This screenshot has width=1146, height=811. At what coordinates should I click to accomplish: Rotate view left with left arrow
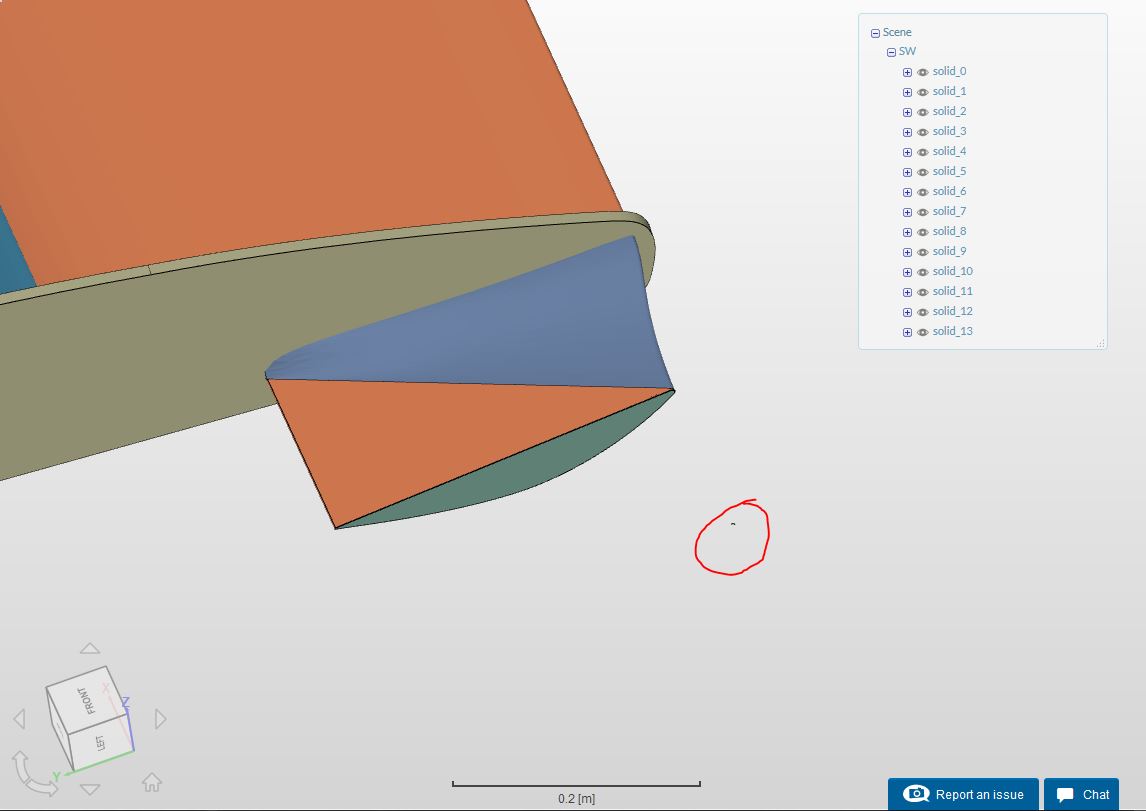click(x=20, y=719)
